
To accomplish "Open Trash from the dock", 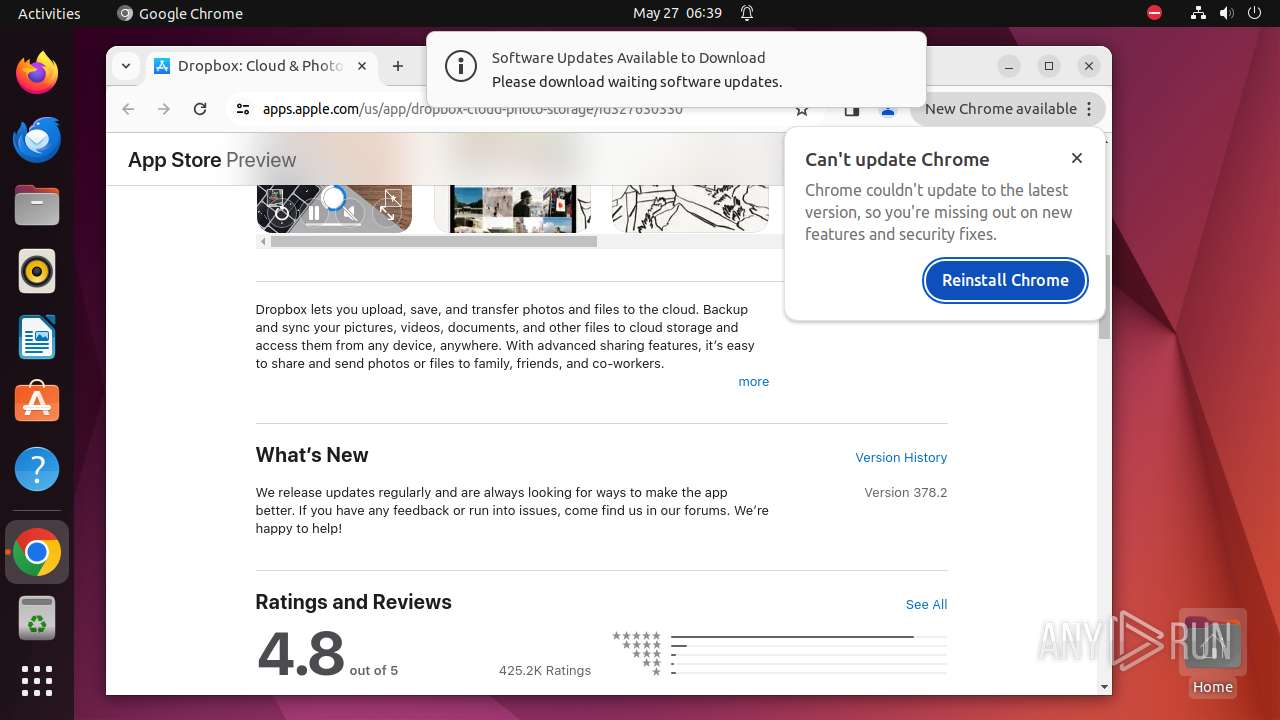I will coord(37,618).
